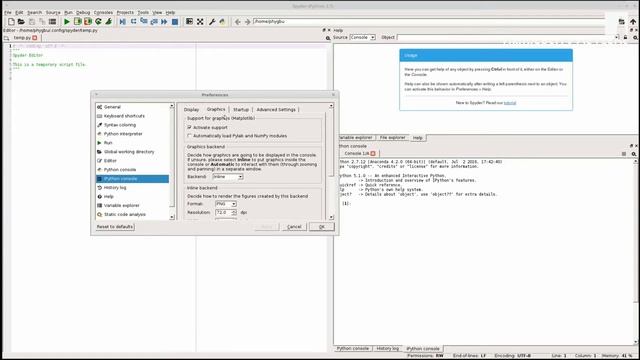Click Encoding UTF-8 in status bar
Screen dimensions: 640x360
click(x=513, y=356)
